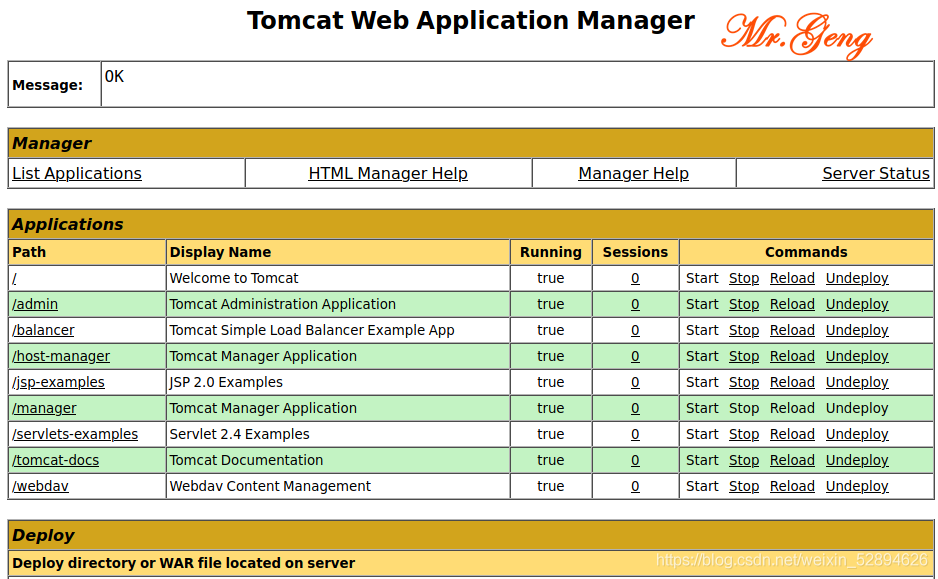The height and width of the screenshot is (579, 938).
Task: Open the List Applications link
Action: tap(77, 173)
